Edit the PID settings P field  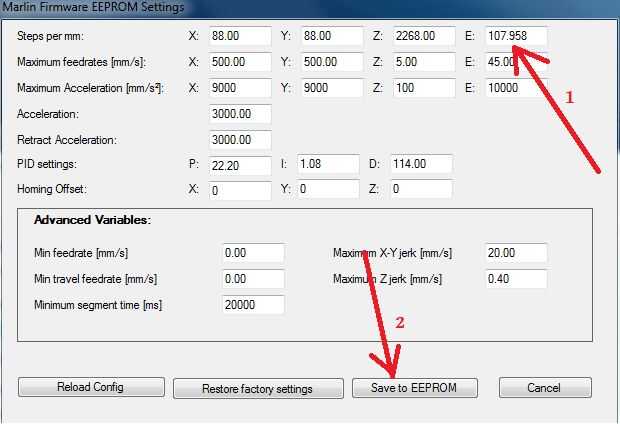(240, 166)
